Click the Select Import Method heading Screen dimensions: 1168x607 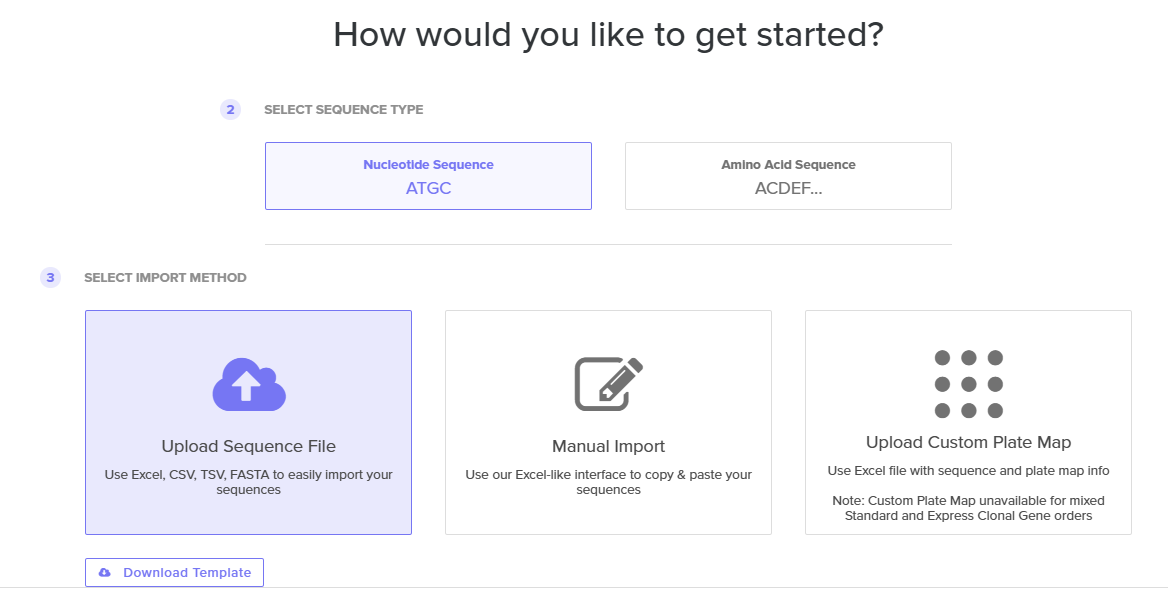pyautogui.click(x=165, y=278)
